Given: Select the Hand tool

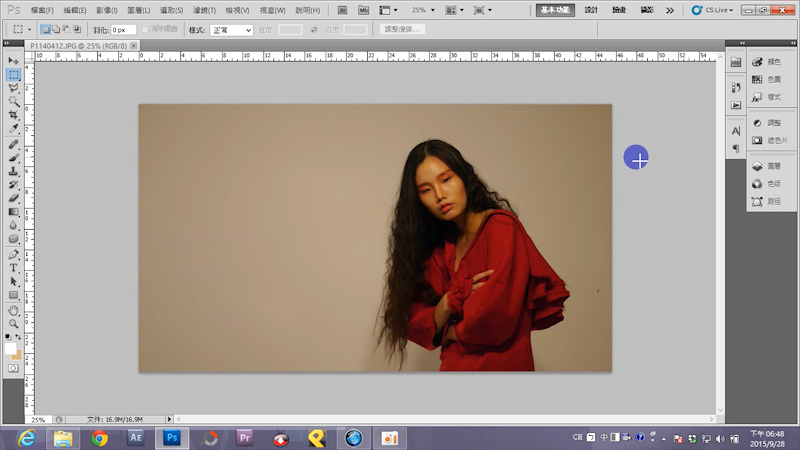Looking at the screenshot, I should 13,310.
